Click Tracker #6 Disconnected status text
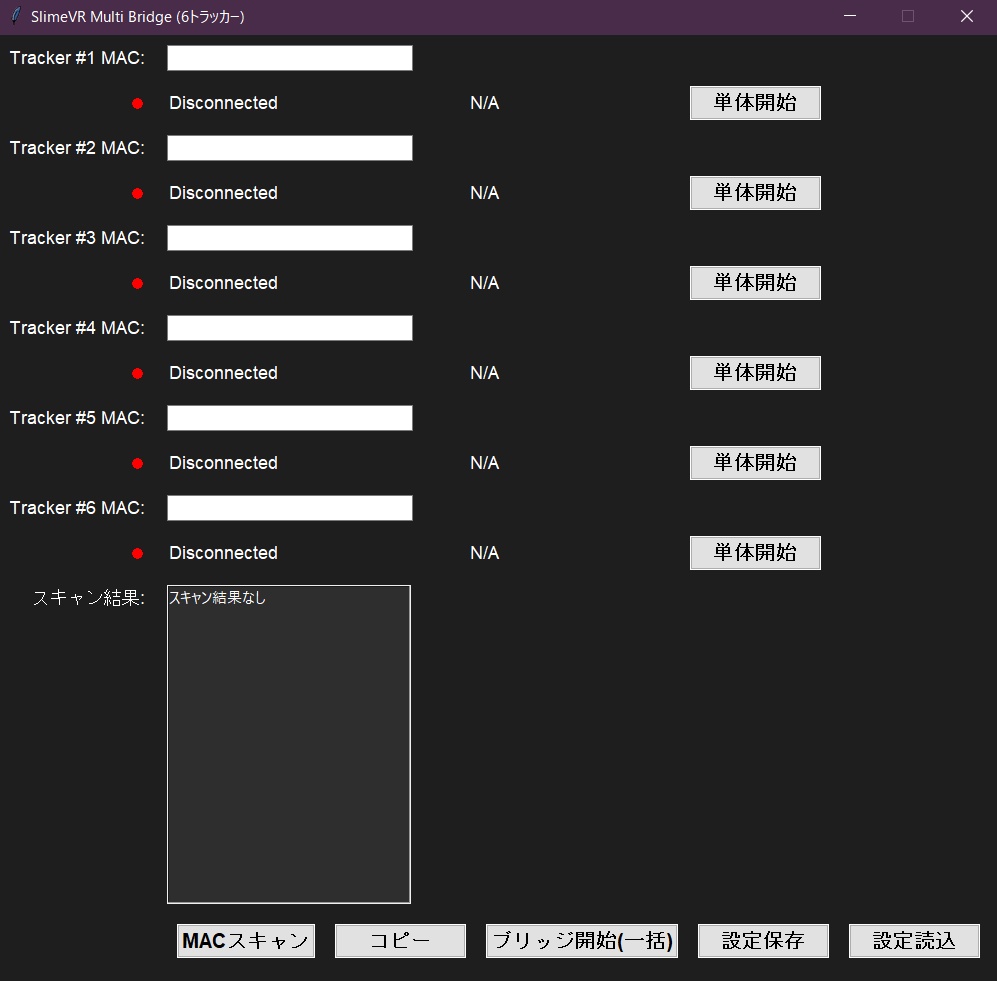Screen dimensions: 997x981 (223, 553)
